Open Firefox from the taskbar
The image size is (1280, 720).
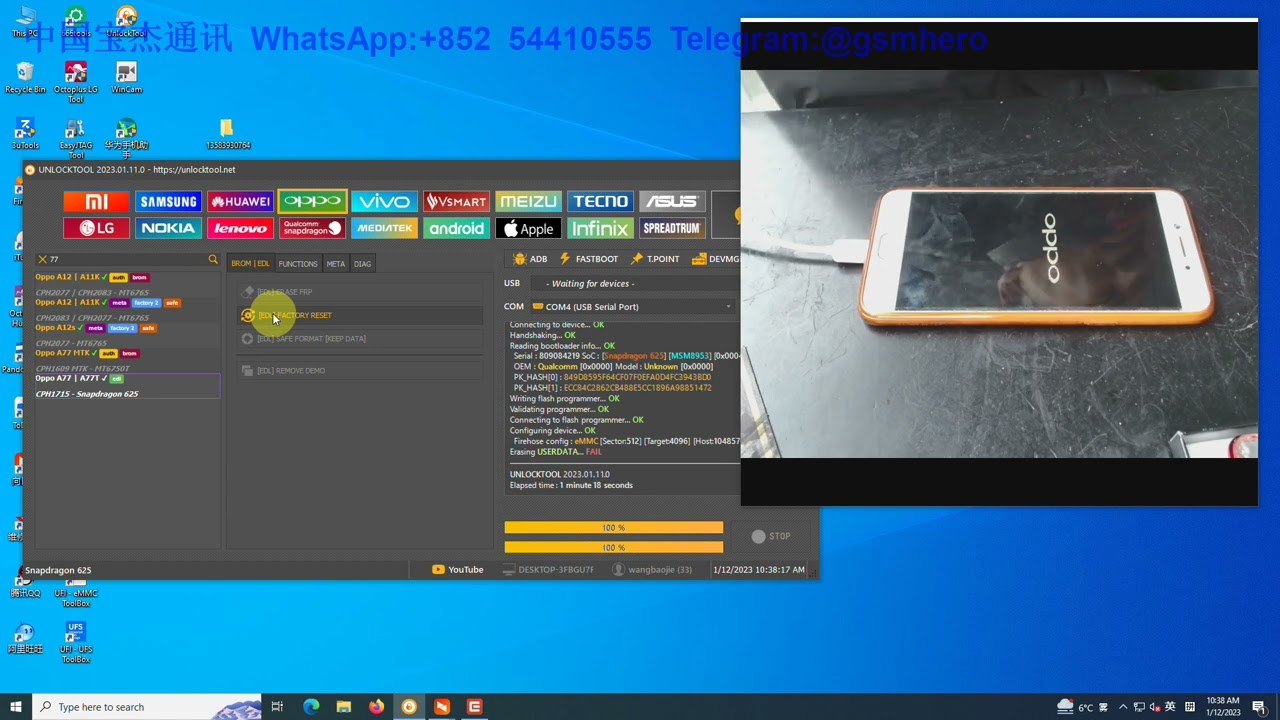tap(376, 707)
